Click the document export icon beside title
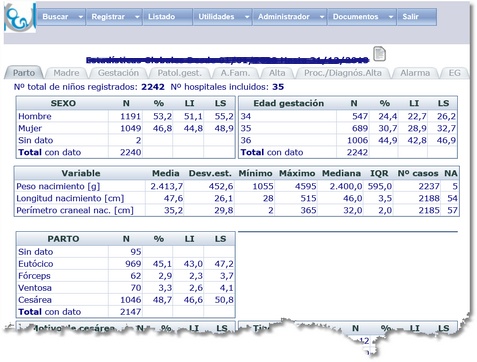Viewport: 477px width, 362px height. tap(379, 54)
